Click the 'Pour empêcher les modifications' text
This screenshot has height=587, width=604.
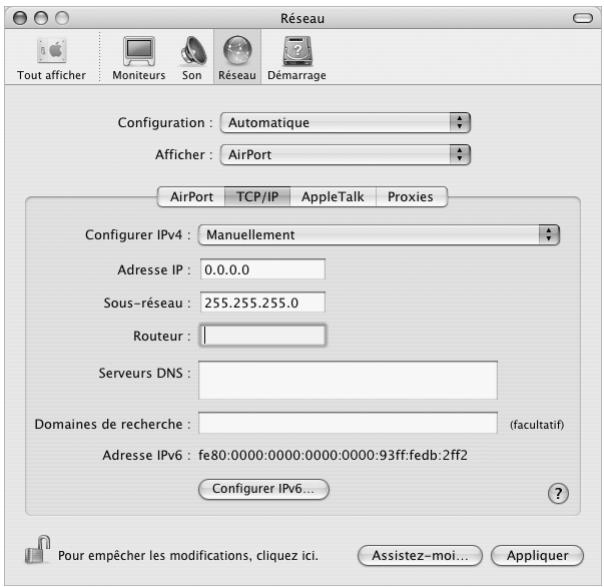pos(188,555)
